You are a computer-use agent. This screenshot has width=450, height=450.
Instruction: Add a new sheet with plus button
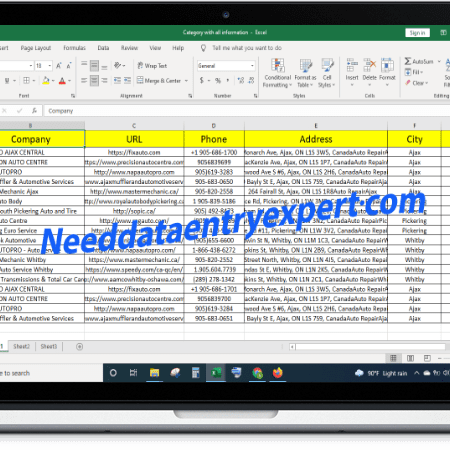coord(79,347)
